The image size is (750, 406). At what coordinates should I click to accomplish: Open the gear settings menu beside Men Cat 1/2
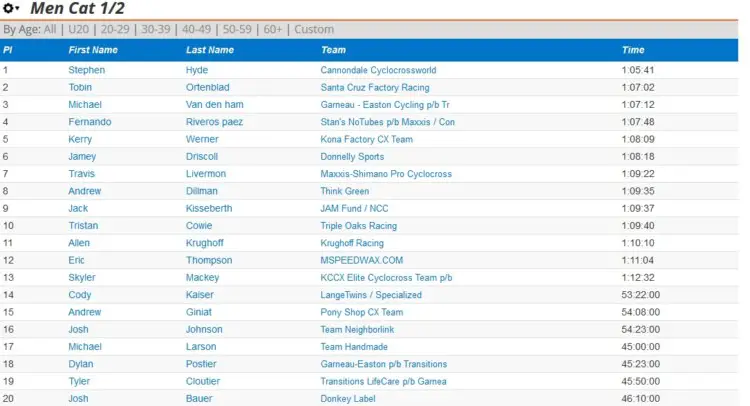click(11, 8)
